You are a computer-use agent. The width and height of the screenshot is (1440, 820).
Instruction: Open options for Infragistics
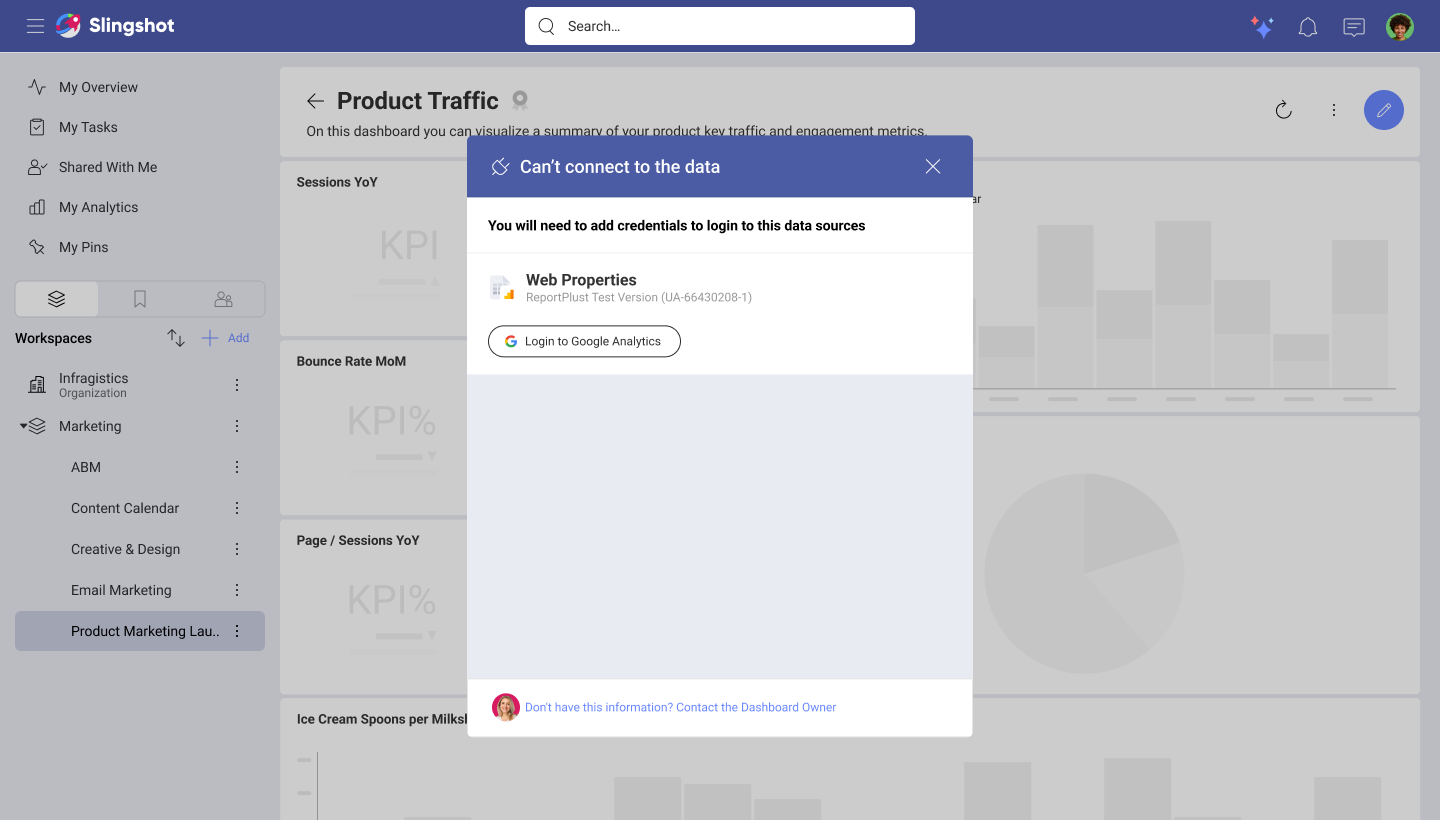pyautogui.click(x=237, y=385)
